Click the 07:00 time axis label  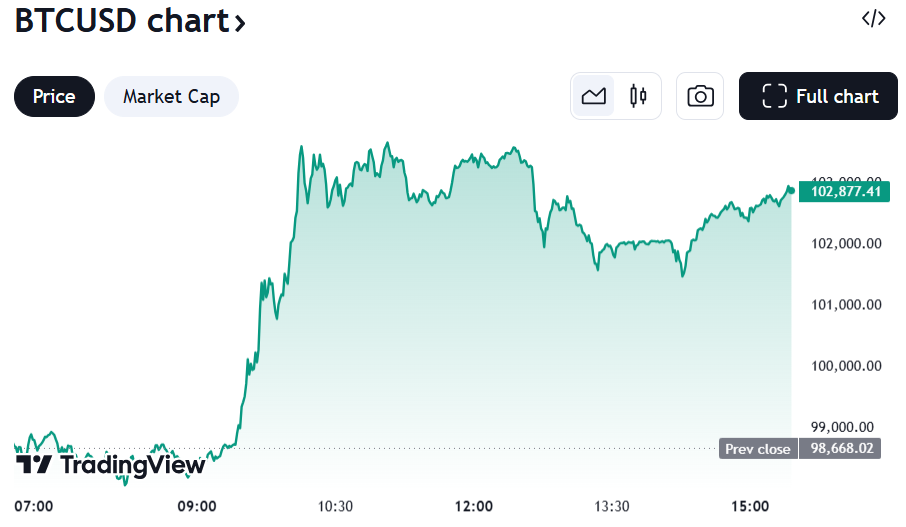click(35, 506)
